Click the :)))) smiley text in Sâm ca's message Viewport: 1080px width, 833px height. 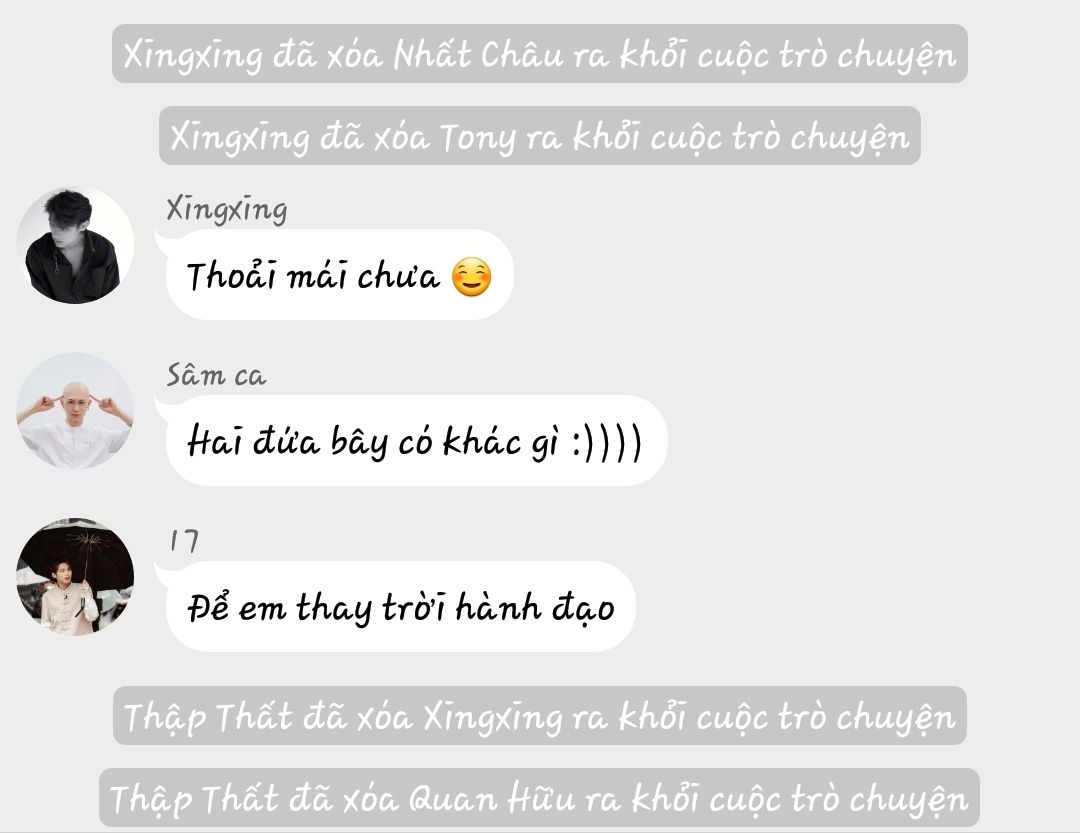point(607,442)
